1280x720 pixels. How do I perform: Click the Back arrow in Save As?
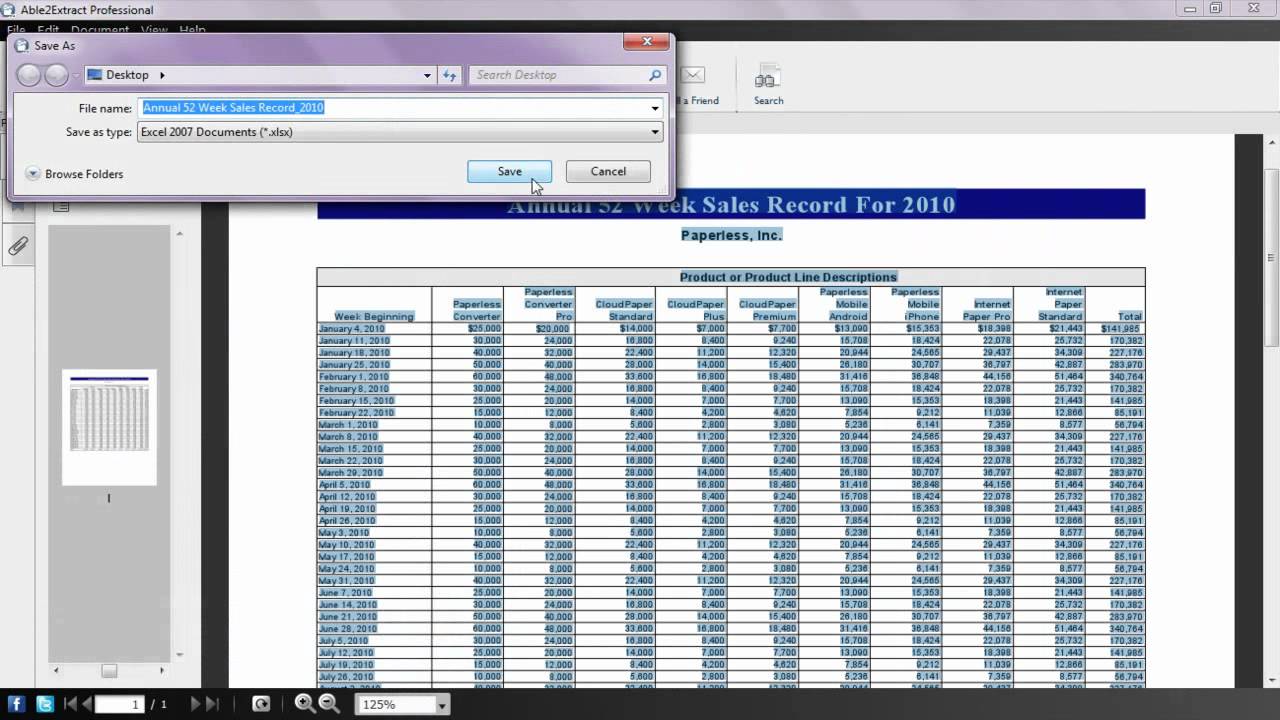coord(29,75)
